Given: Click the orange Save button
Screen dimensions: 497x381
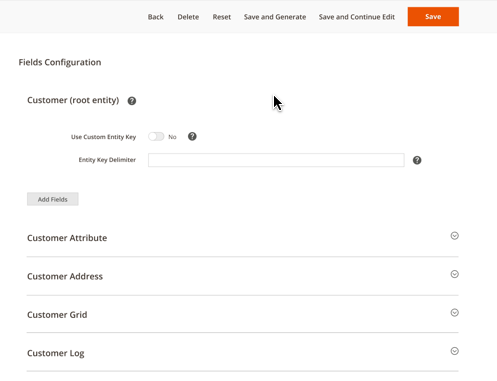Looking at the screenshot, I should [433, 17].
